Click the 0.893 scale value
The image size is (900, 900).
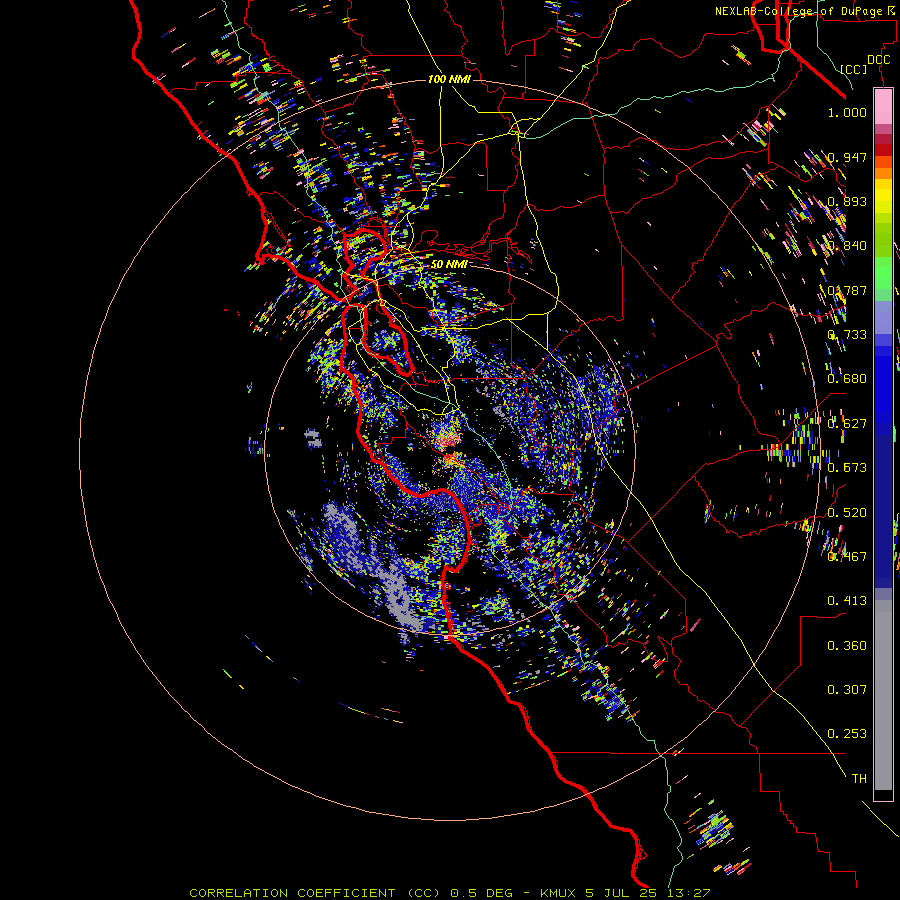847,201
